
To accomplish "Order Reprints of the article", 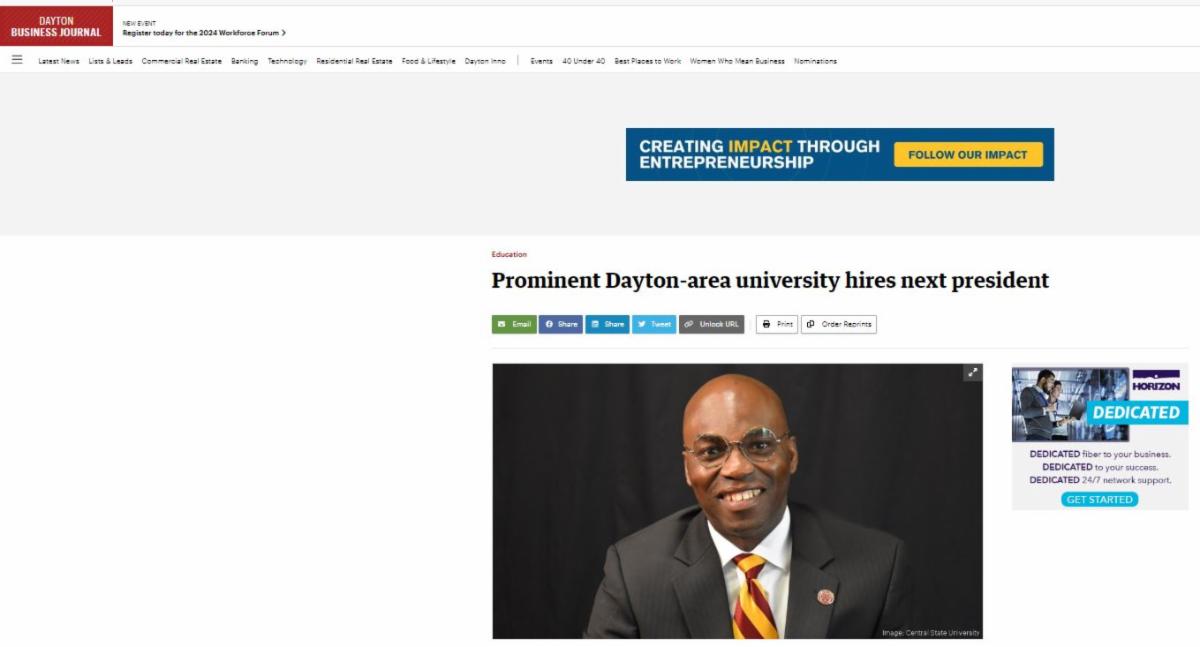I will click(x=839, y=324).
